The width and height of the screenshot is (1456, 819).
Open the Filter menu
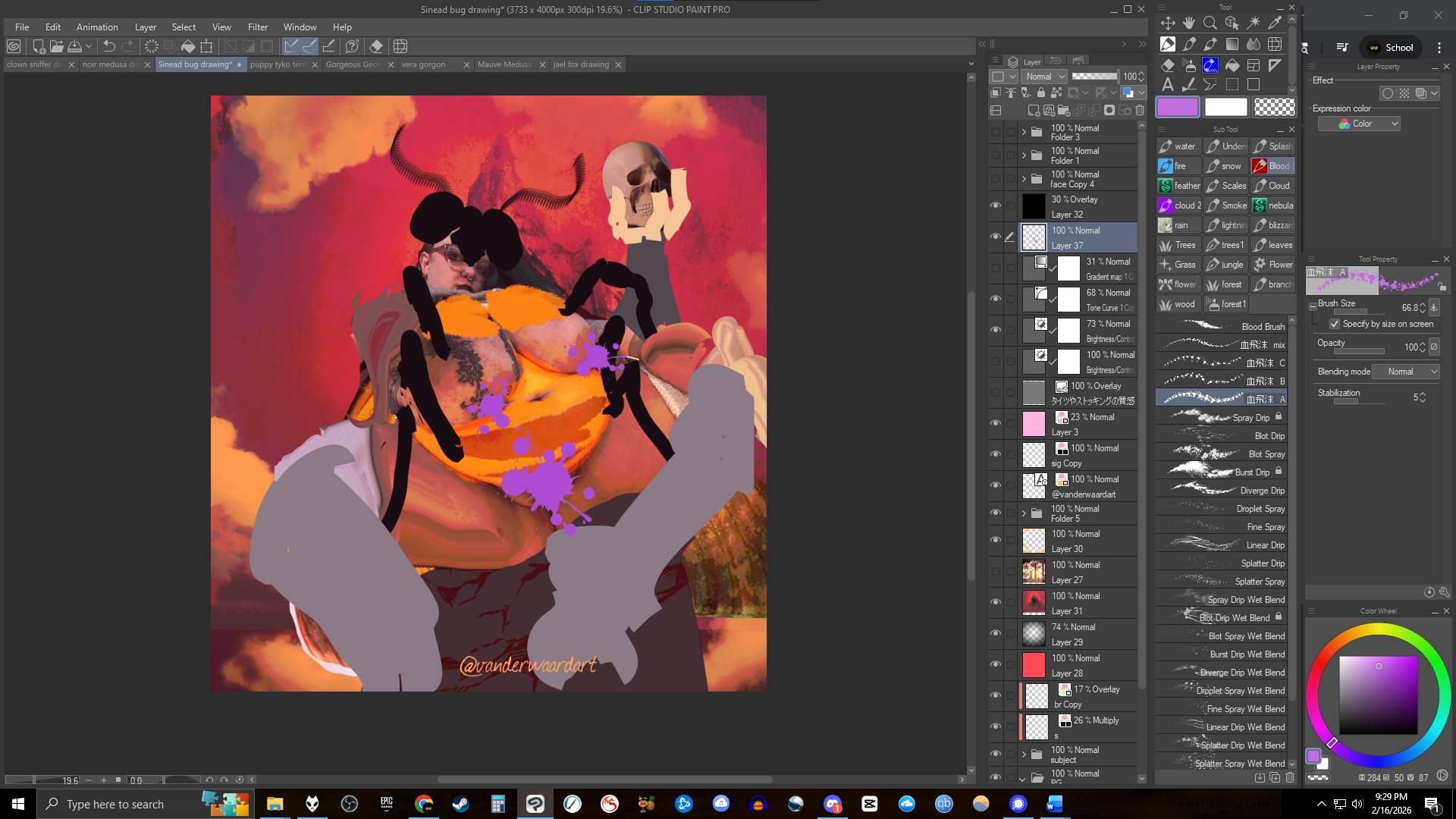tap(257, 27)
